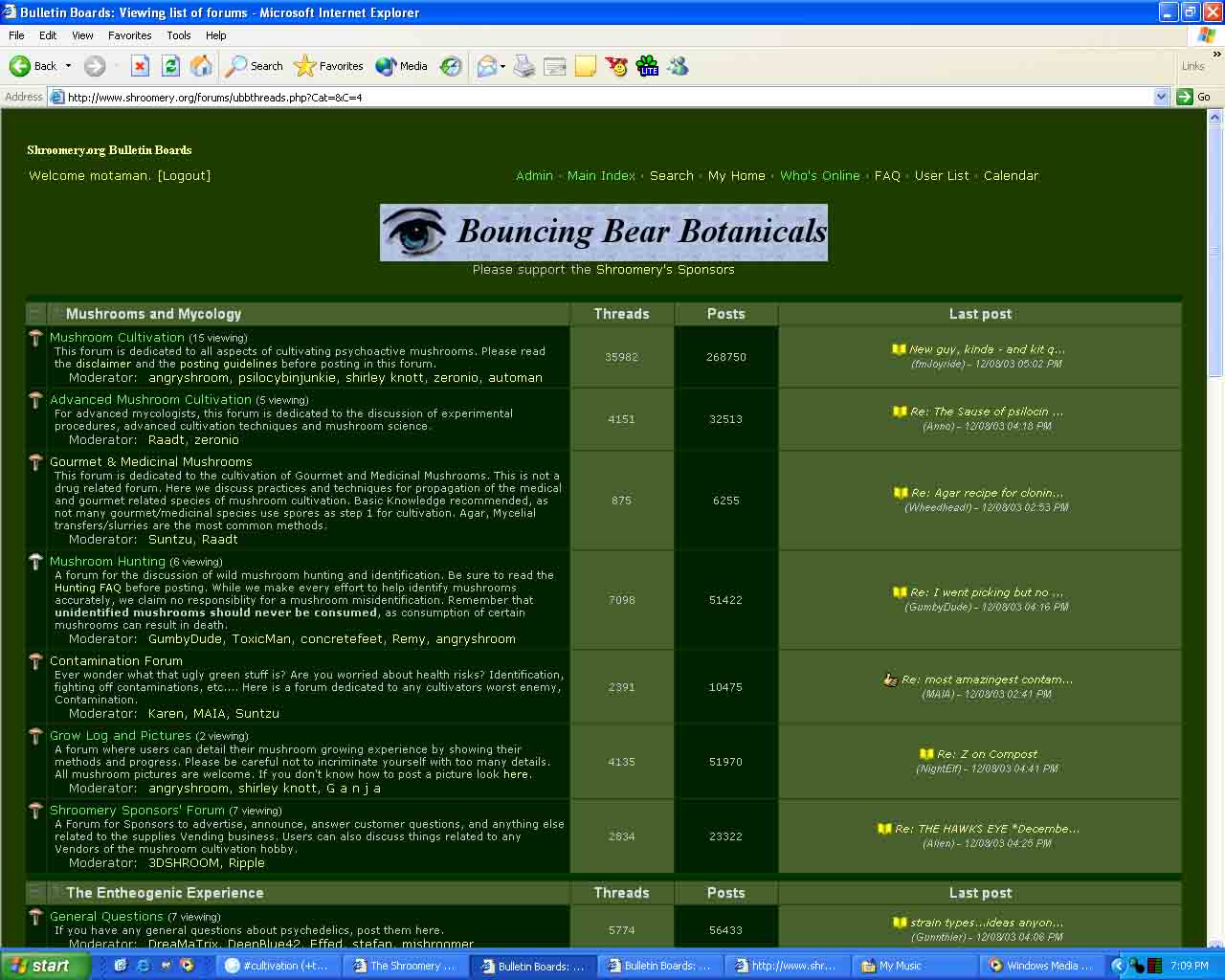Open the Help menu
Viewport: 1225px width, 980px height.
coord(216,35)
